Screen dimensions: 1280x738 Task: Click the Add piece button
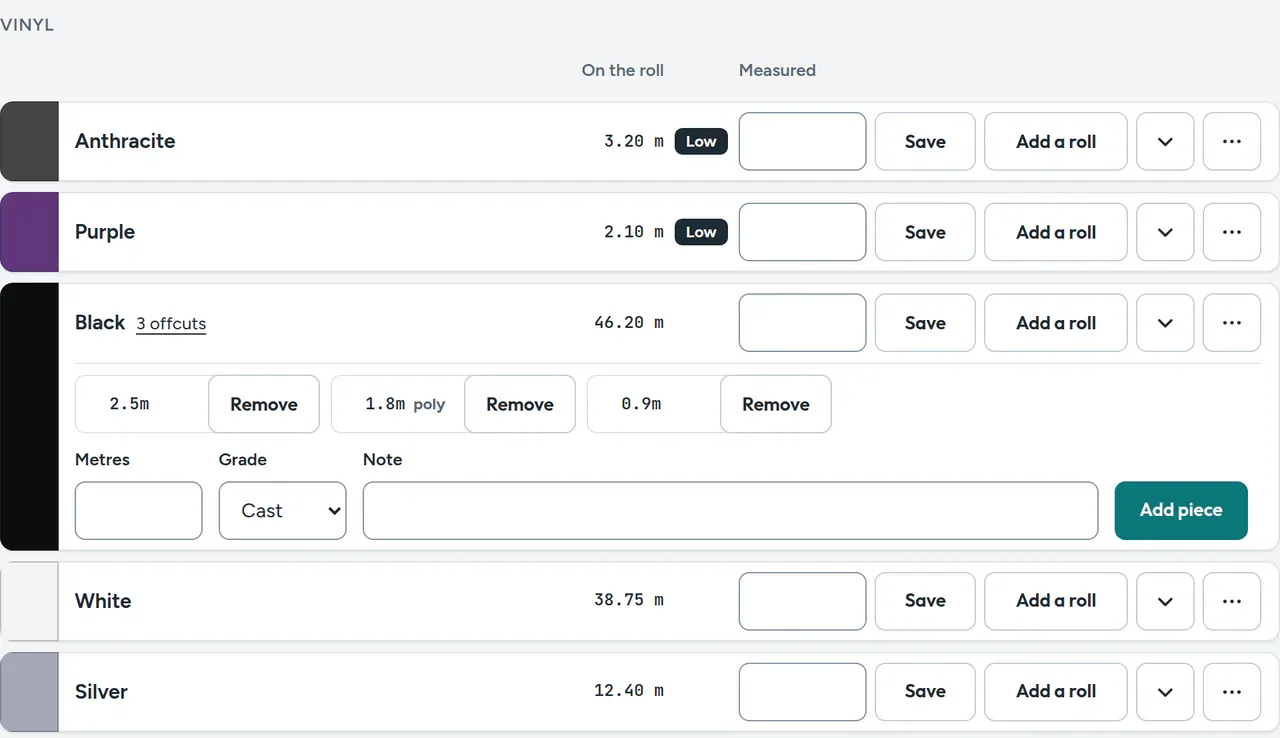pos(1181,510)
